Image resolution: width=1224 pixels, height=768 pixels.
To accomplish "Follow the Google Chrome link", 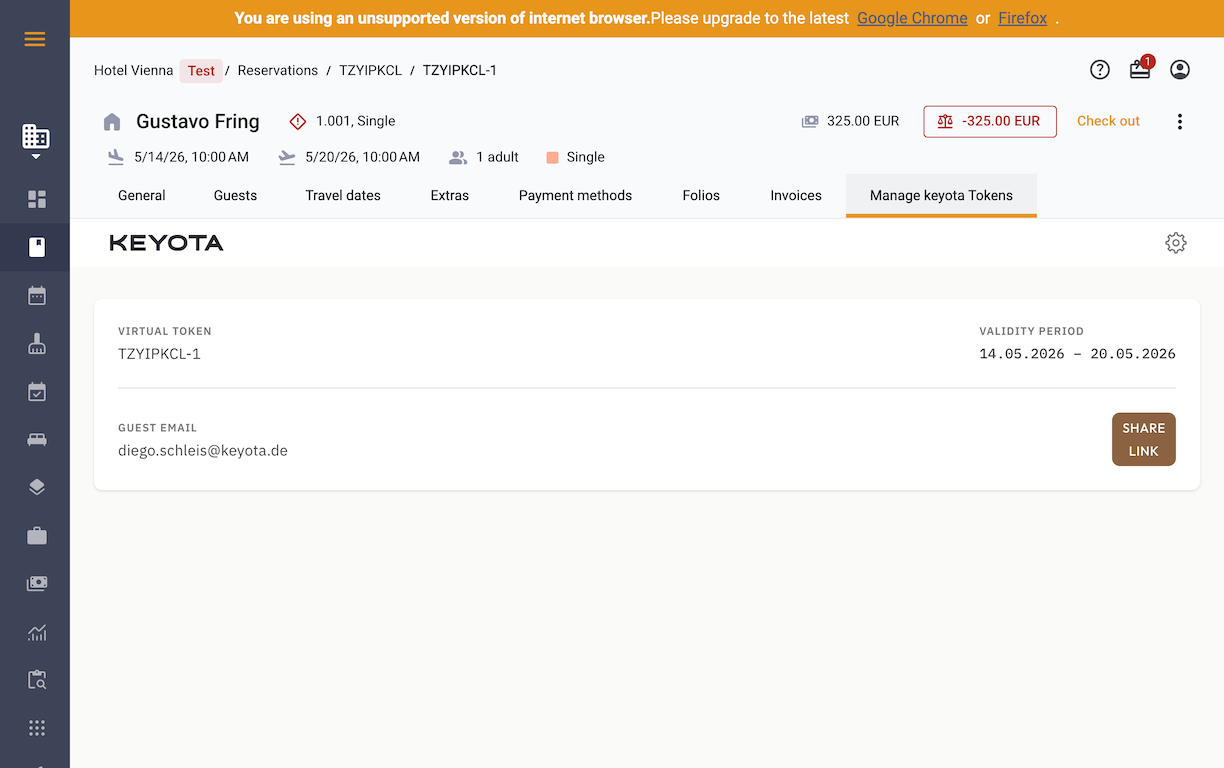I will coord(912,18).
